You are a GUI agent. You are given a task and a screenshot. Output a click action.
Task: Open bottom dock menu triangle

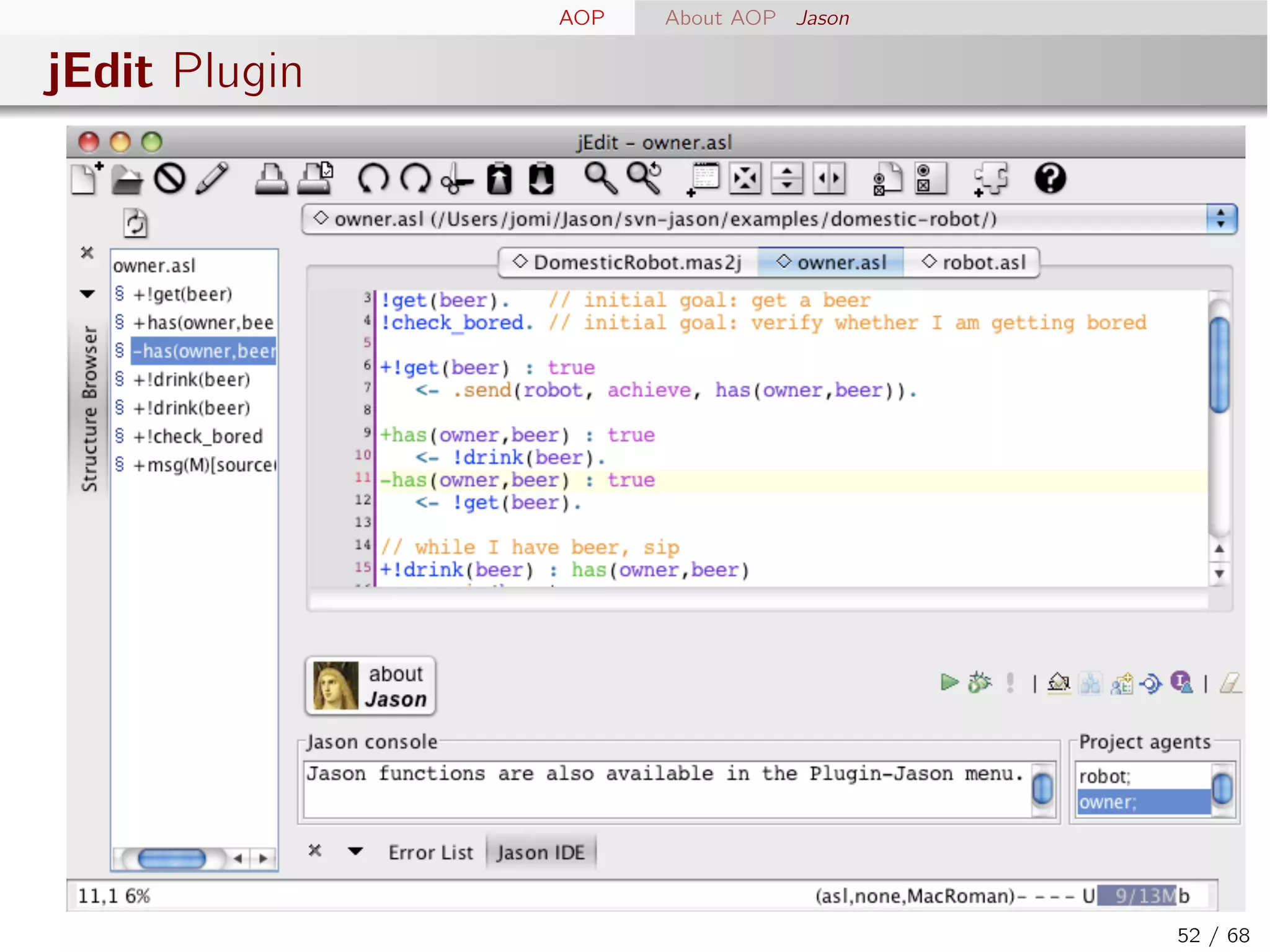[355, 851]
